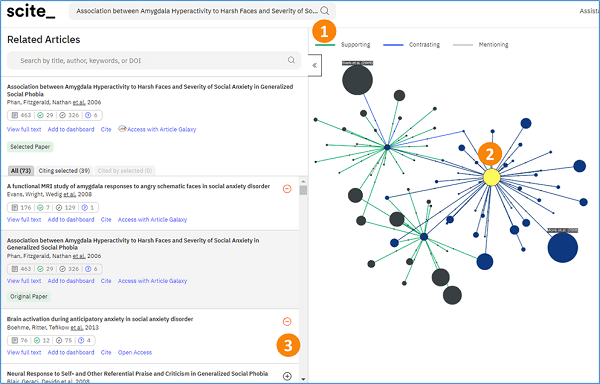Switch to the Citing selected (39) tab

pyautogui.click(x=64, y=171)
